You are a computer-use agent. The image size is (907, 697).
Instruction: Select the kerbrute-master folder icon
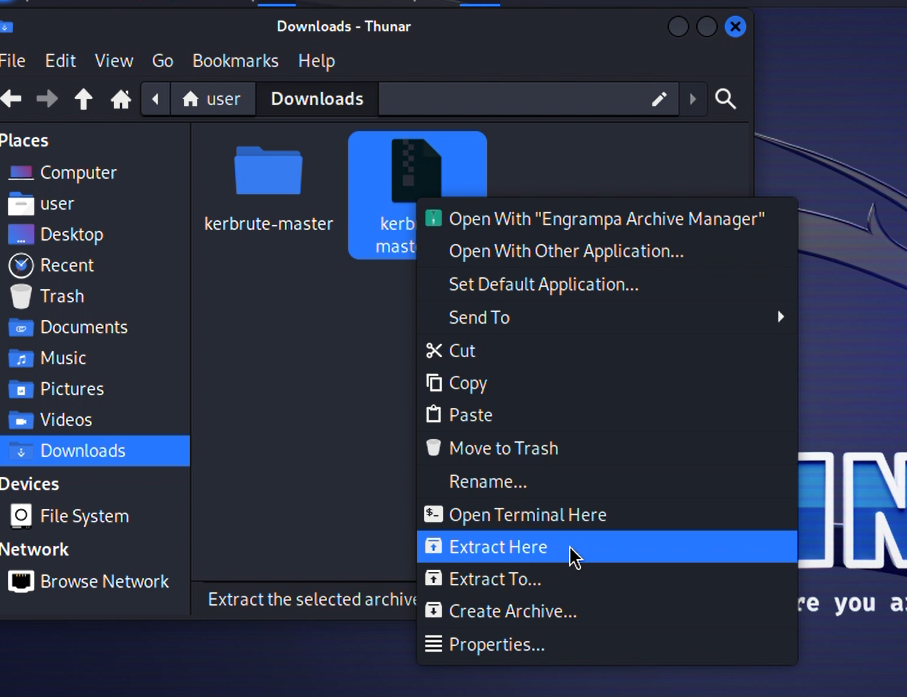(268, 172)
